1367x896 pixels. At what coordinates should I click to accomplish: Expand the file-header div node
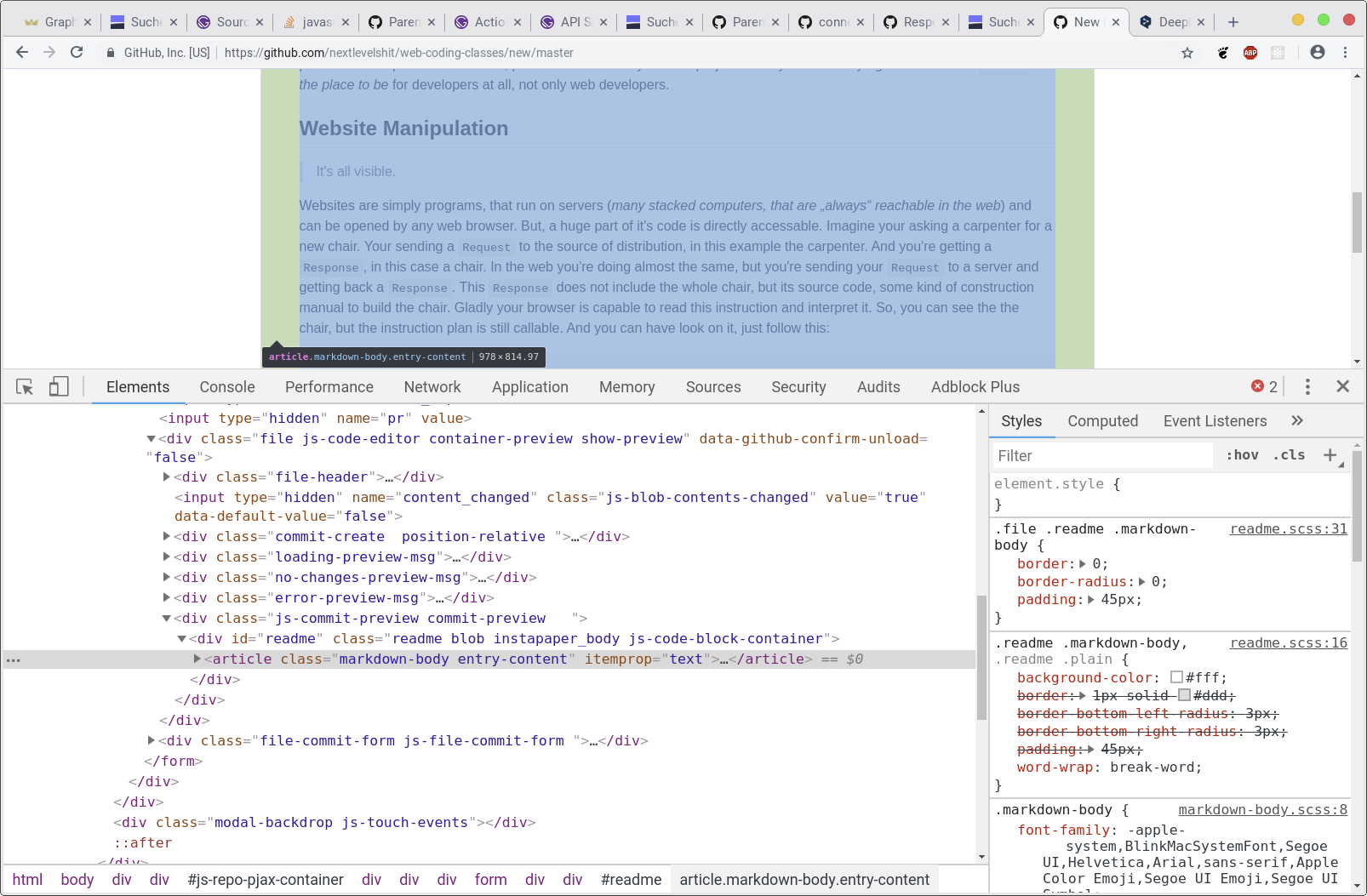(x=167, y=477)
